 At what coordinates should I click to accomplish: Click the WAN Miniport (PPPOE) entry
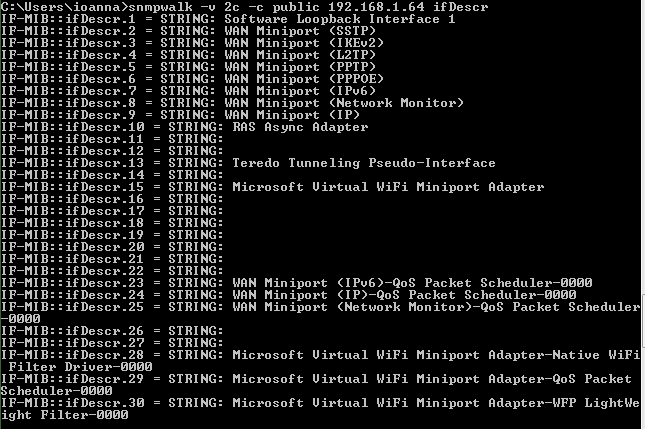304,79
